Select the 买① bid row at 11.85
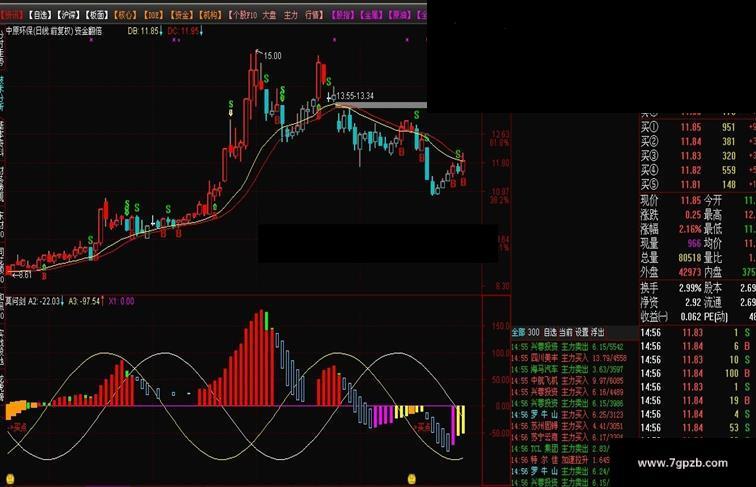 click(x=698, y=127)
